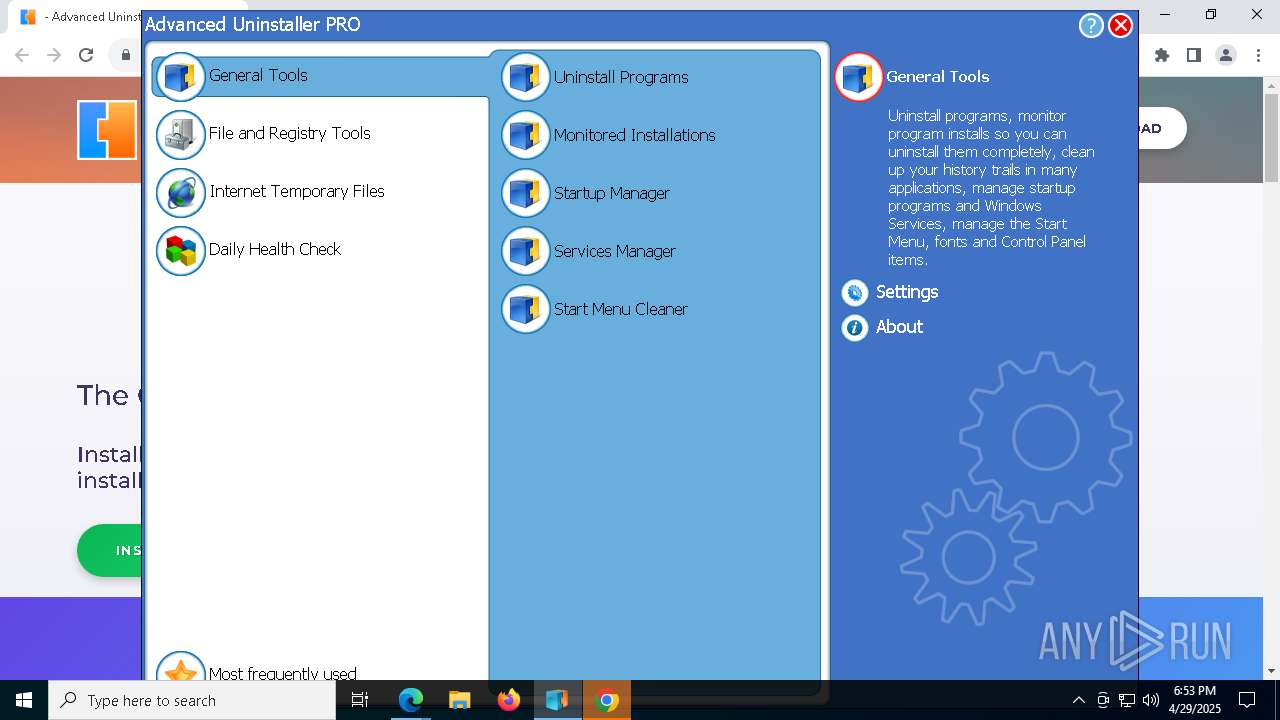Open the Settings link
Image resolution: width=1280 pixels, height=720 pixels.
point(907,292)
